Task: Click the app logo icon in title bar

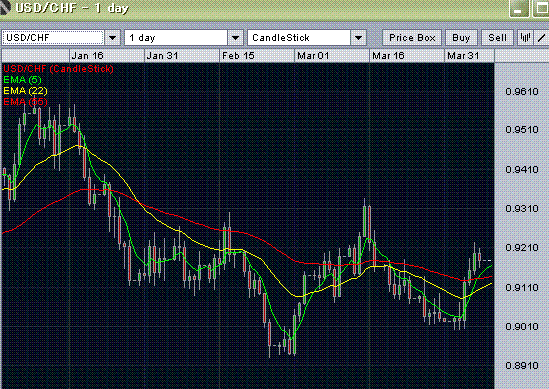Action: pos(5,7)
